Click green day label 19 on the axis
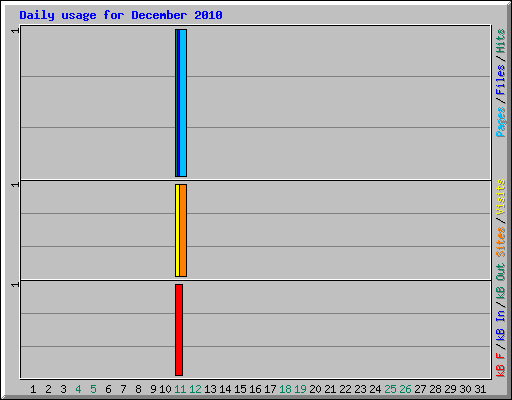 300,389
